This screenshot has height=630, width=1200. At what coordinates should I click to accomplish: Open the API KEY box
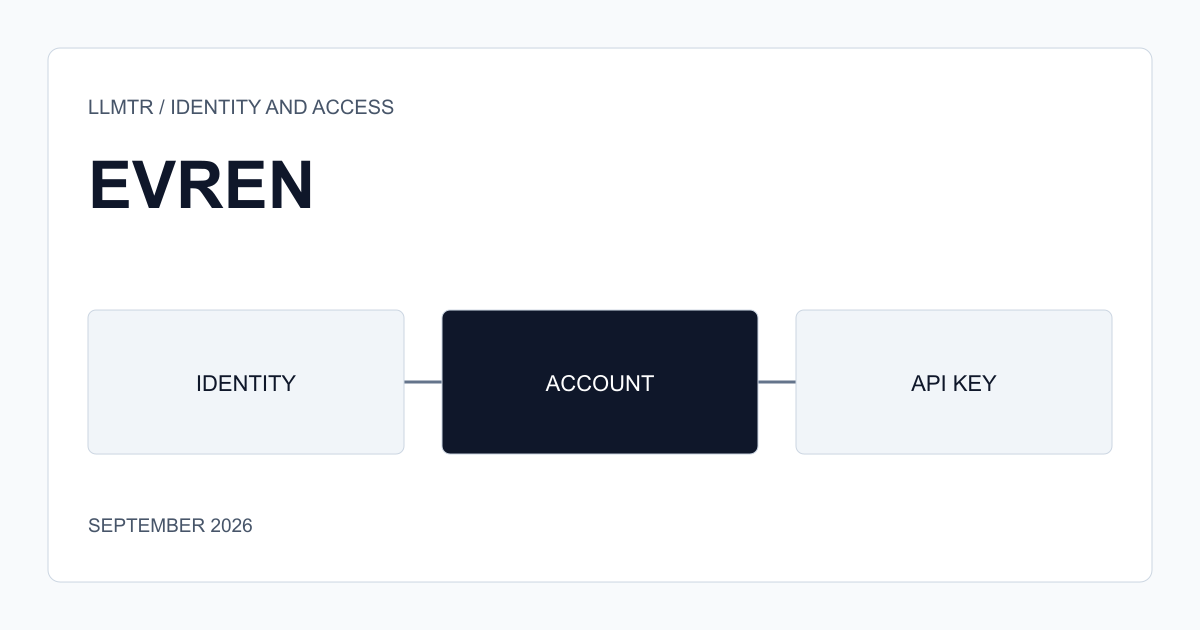[954, 382]
